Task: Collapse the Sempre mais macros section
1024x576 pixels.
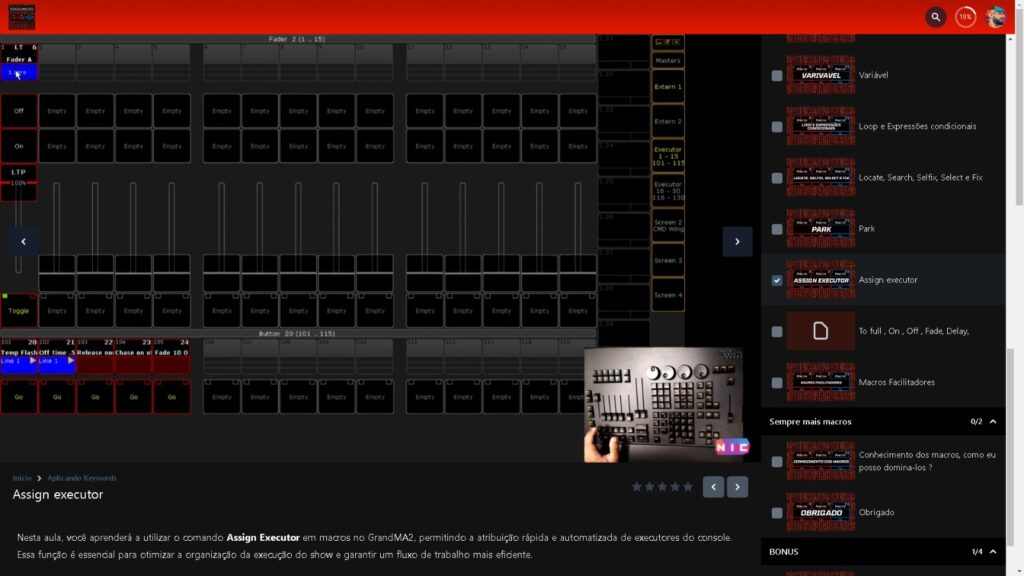Action: (x=993, y=422)
